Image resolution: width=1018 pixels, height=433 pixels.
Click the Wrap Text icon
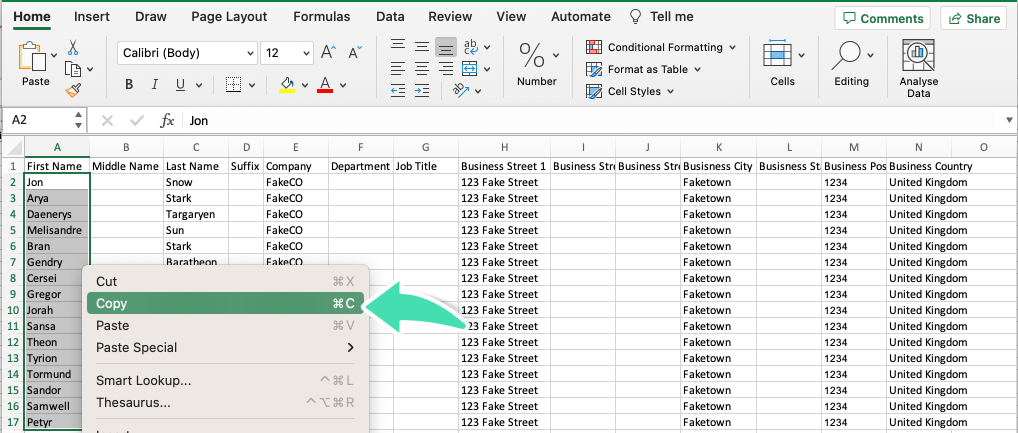click(471, 47)
